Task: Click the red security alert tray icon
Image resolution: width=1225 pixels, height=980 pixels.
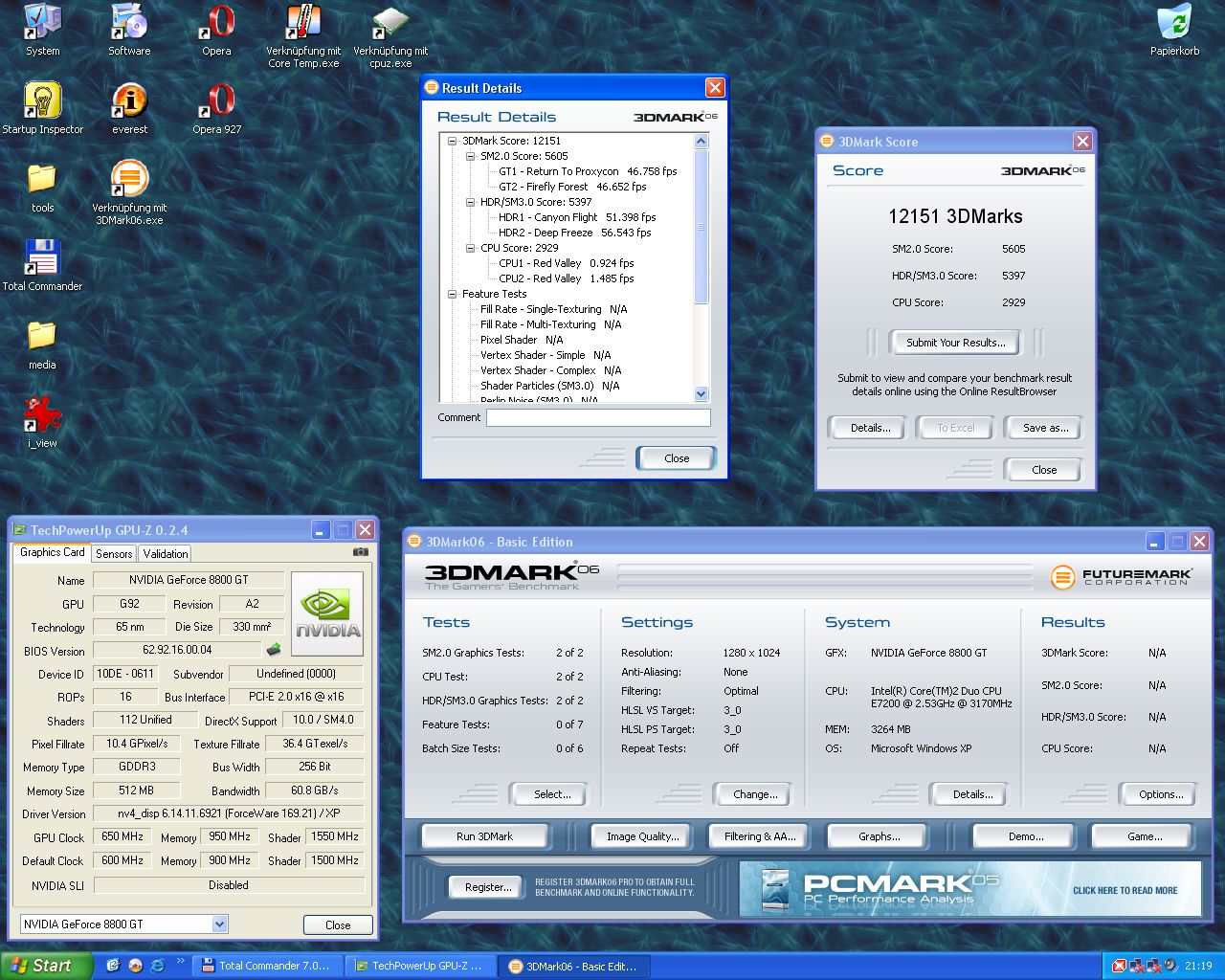Action: point(1119,966)
